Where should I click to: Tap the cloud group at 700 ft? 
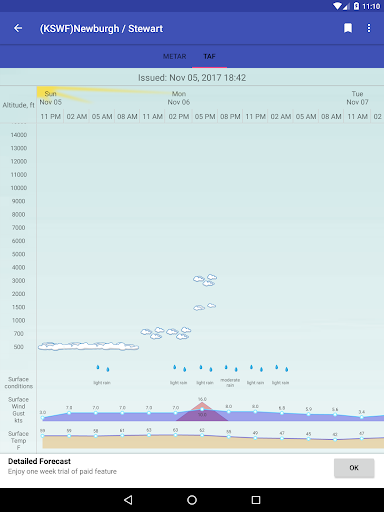166,333
